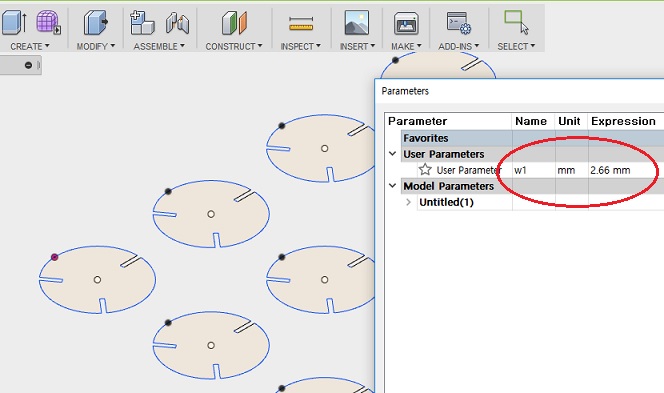Open the ASSEMBLE dropdown menu
The width and height of the screenshot is (664, 393).
click(159, 46)
